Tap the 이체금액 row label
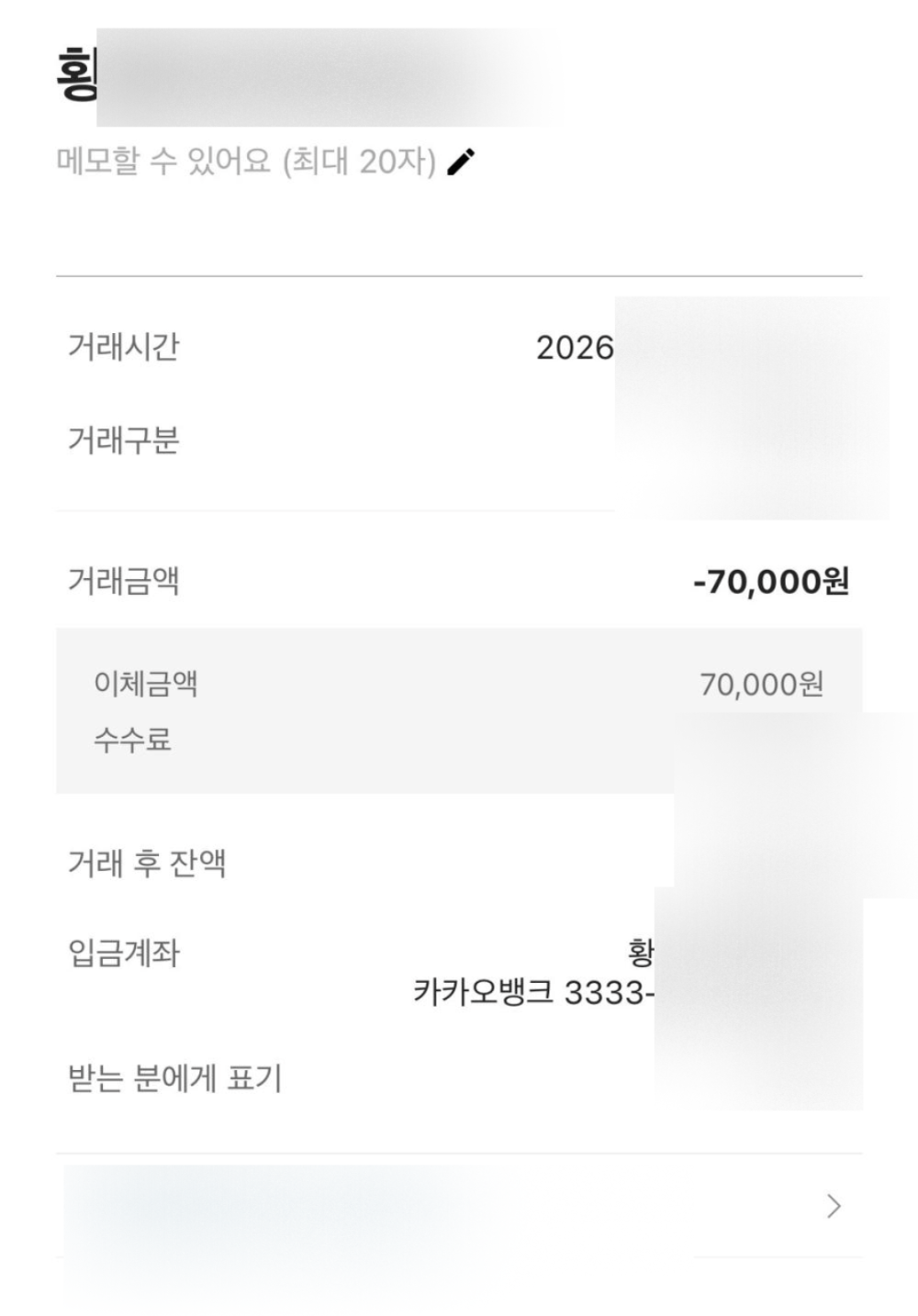The width and height of the screenshot is (918, 1316). click(145, 684)
